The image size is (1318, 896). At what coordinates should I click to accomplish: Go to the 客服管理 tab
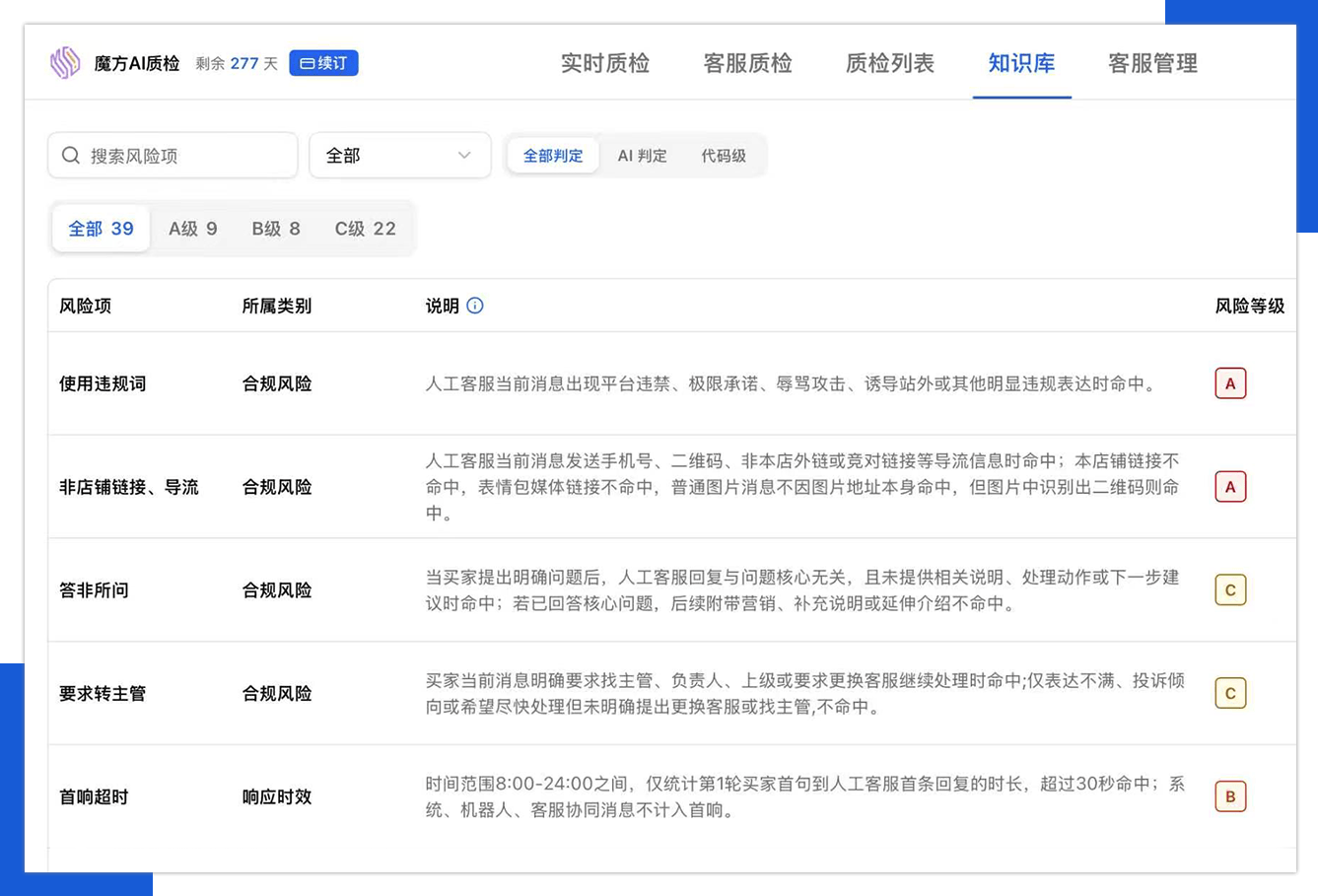point(1152,63)
